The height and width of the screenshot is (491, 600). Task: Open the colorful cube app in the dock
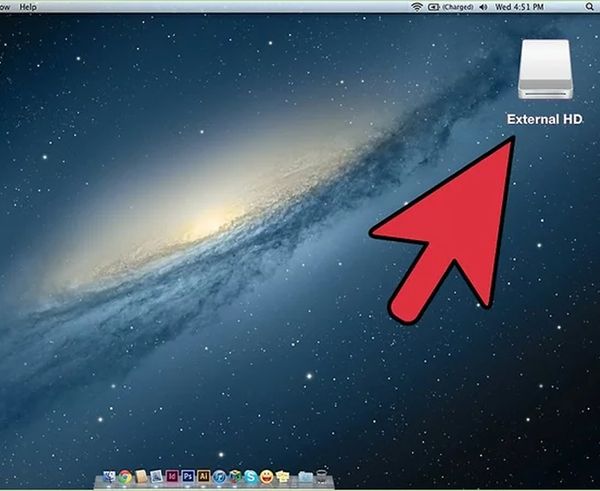coord(234,476)
